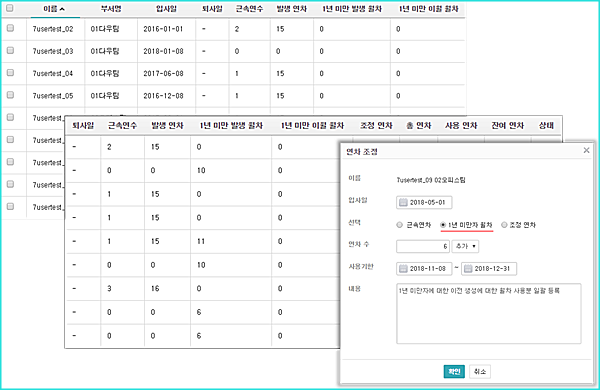Select the 조정 연차 radio option
This screenshot has width=600, height=390.
(504, 225)
